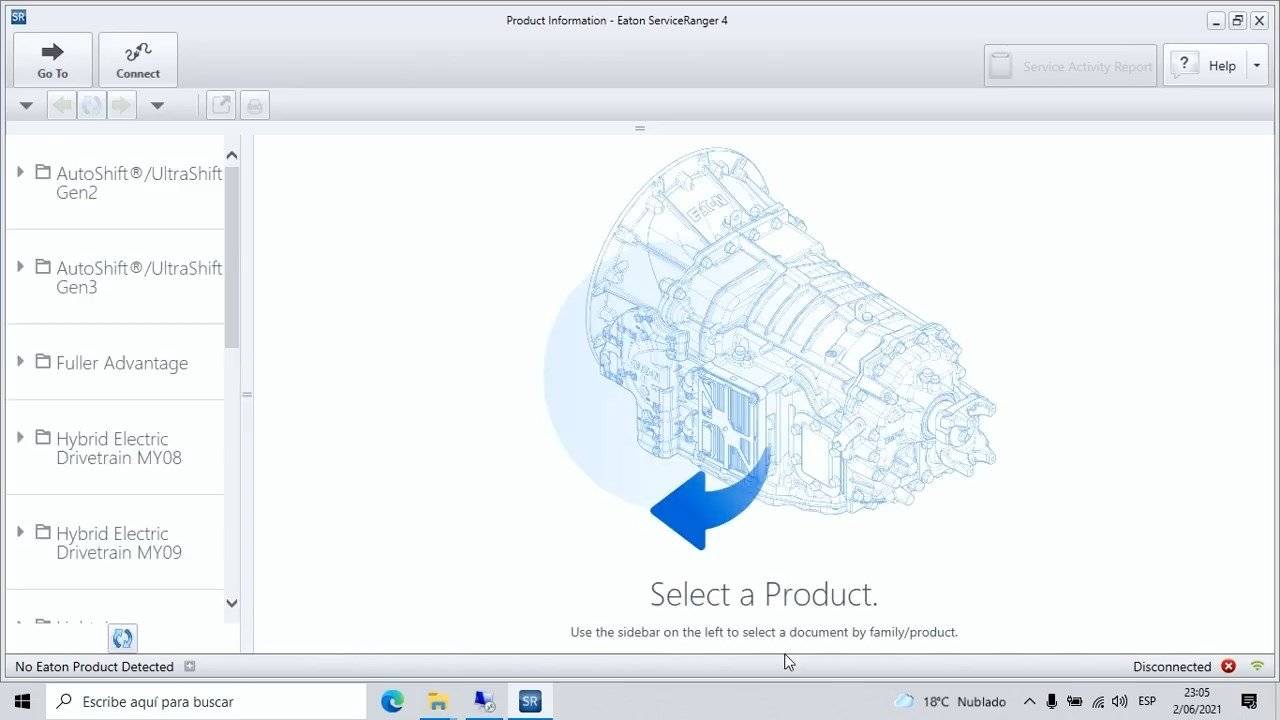This screenshot has width=1280, height=720.
Task: Open the Service Activity Report
Action: click(x=1070, y=66)
